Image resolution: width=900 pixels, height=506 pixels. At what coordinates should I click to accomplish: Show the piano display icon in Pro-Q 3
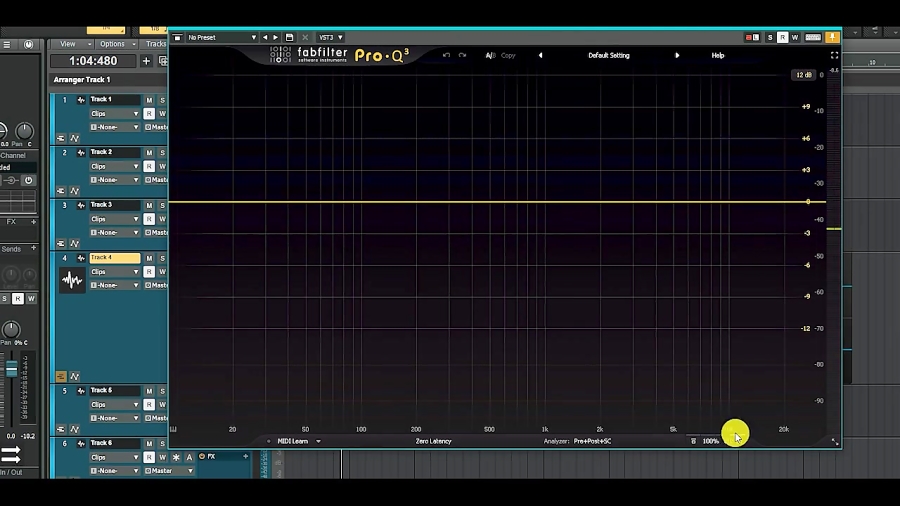pyautogui.click(x=173, y=429)
